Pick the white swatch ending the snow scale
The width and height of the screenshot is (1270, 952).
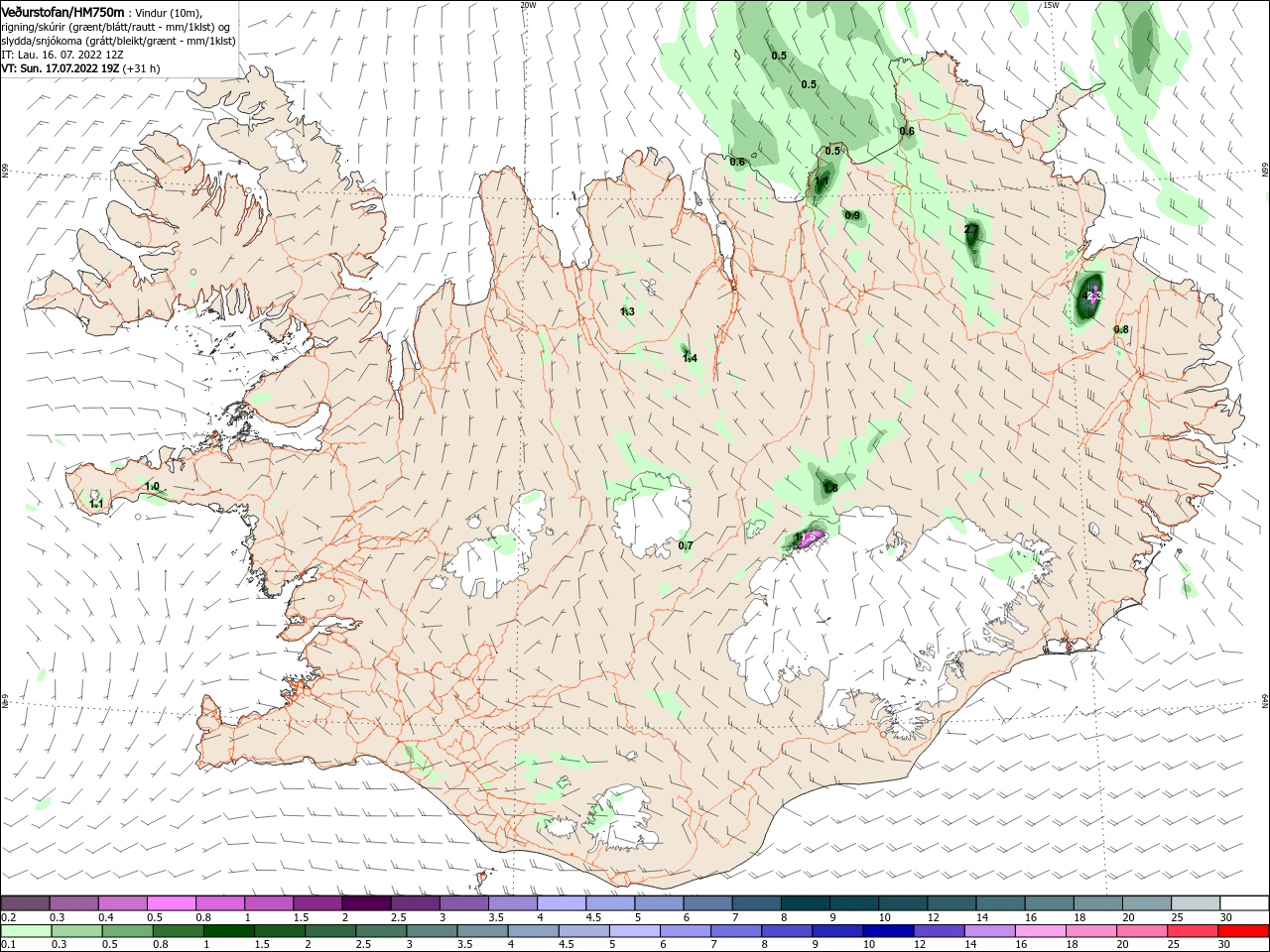[1244, 902]
